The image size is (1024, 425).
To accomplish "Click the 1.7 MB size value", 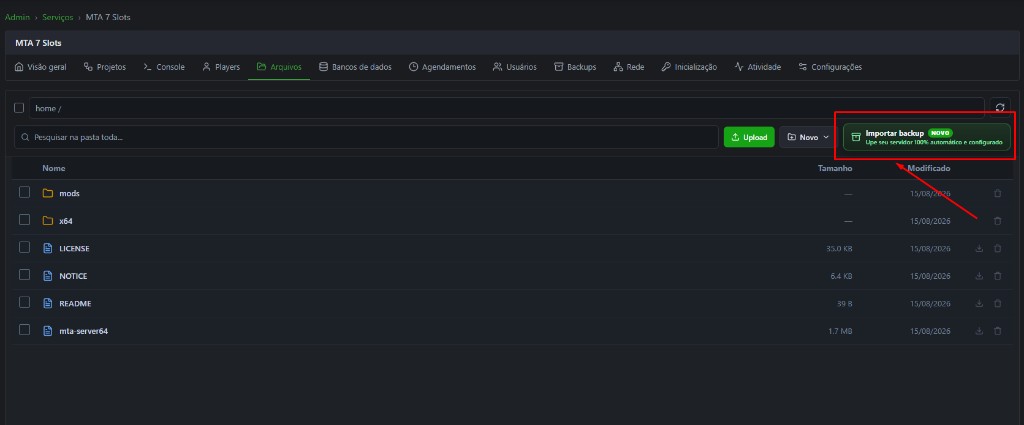I will (x=840, y=331).
